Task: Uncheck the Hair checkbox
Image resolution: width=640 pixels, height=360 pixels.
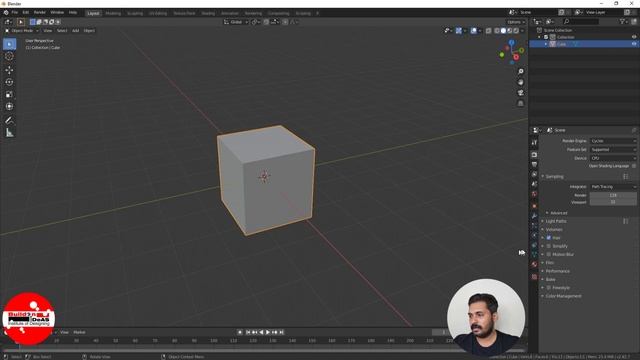Action: point(549,238)
